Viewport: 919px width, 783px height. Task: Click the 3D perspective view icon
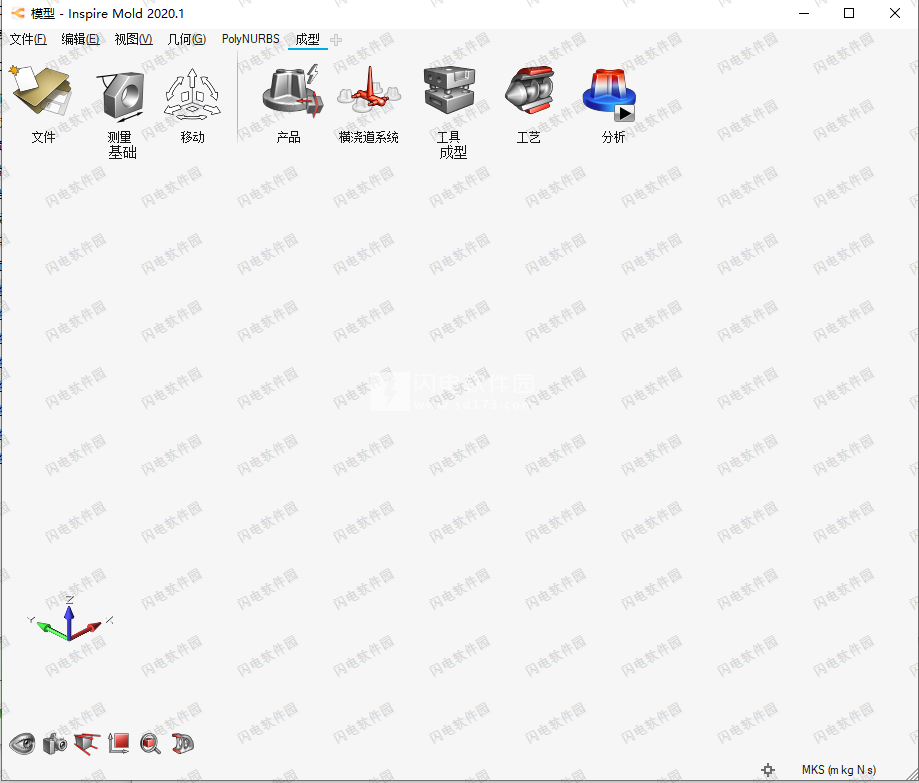[183, 744]
